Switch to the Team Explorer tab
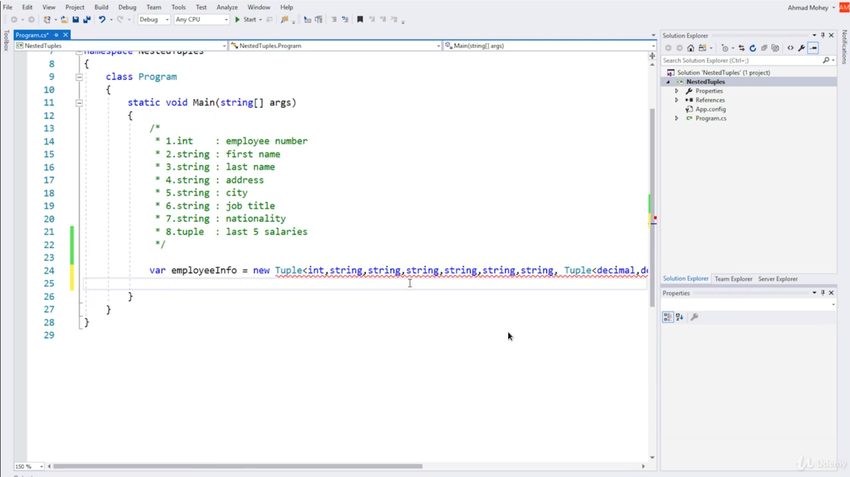The width and height of the screenshot is (850, 477). [733, 279]
